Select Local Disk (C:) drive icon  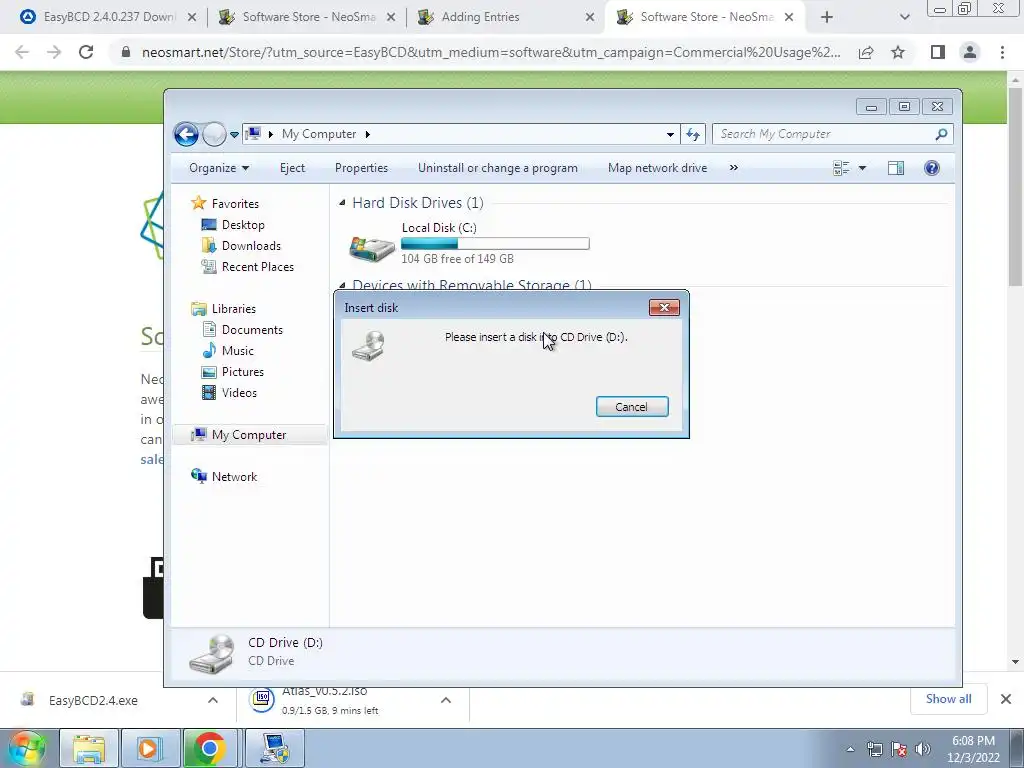click(x=372, y=247)
